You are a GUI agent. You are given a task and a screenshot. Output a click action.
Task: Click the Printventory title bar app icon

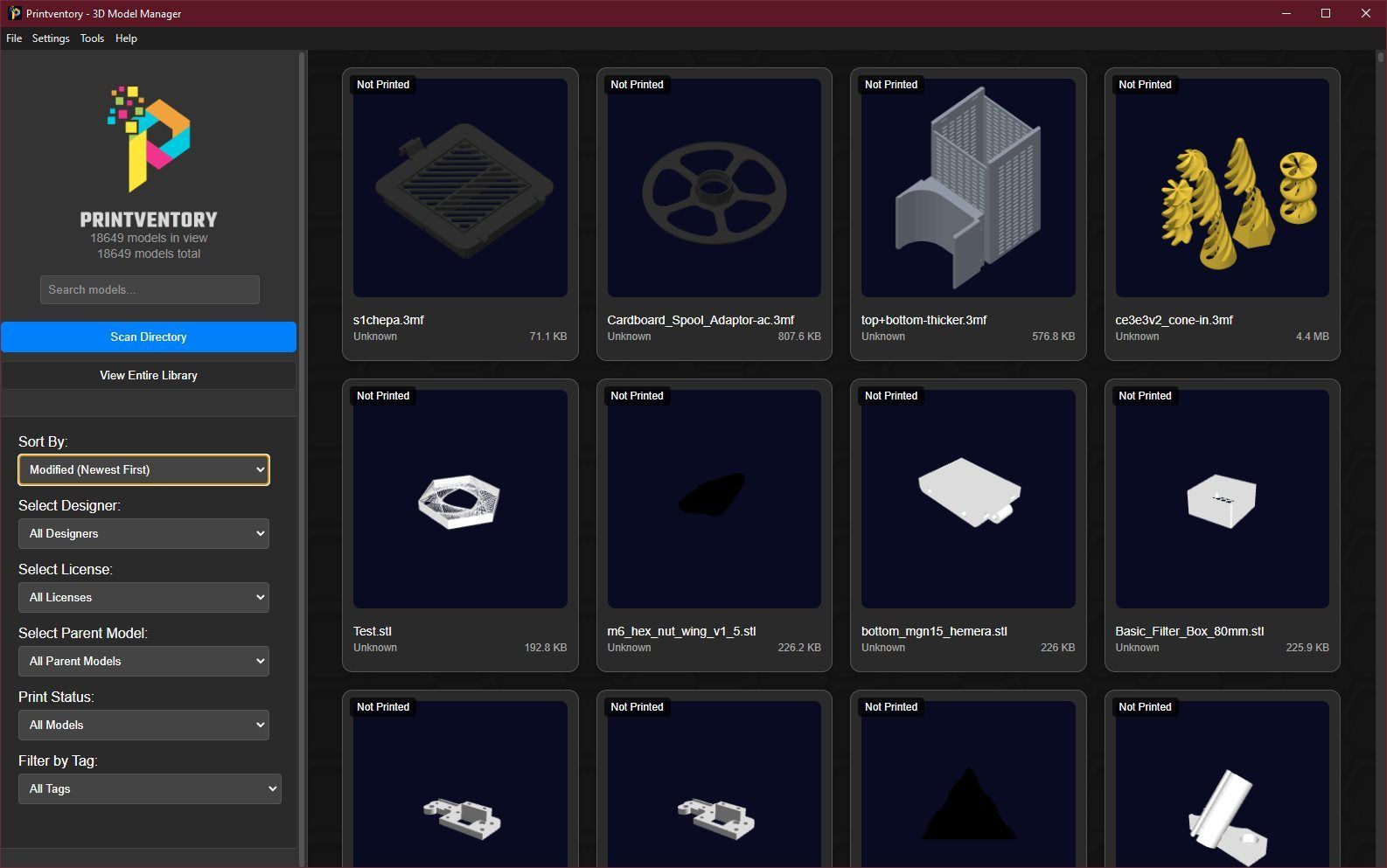click(x=14, y=13)
